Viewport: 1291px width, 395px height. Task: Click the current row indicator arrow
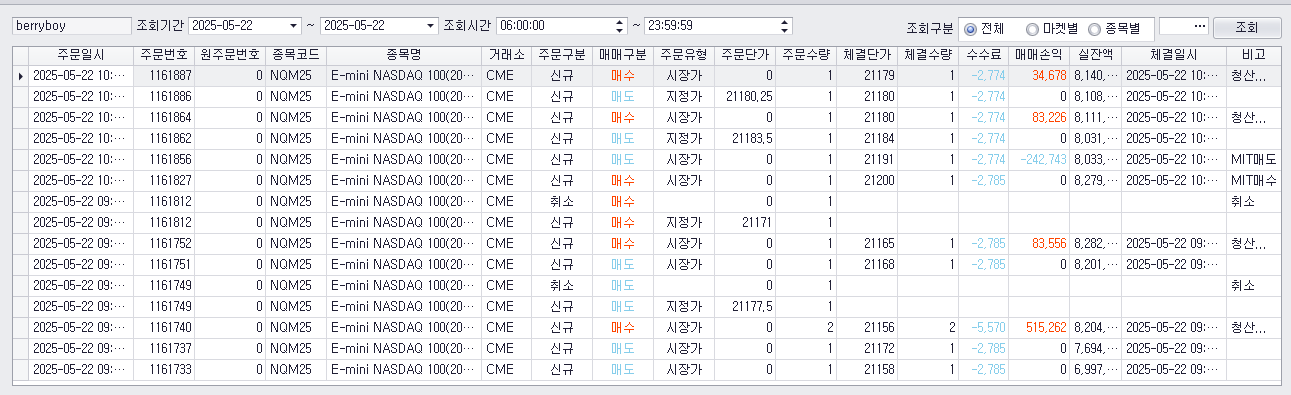tap(20, 75)
